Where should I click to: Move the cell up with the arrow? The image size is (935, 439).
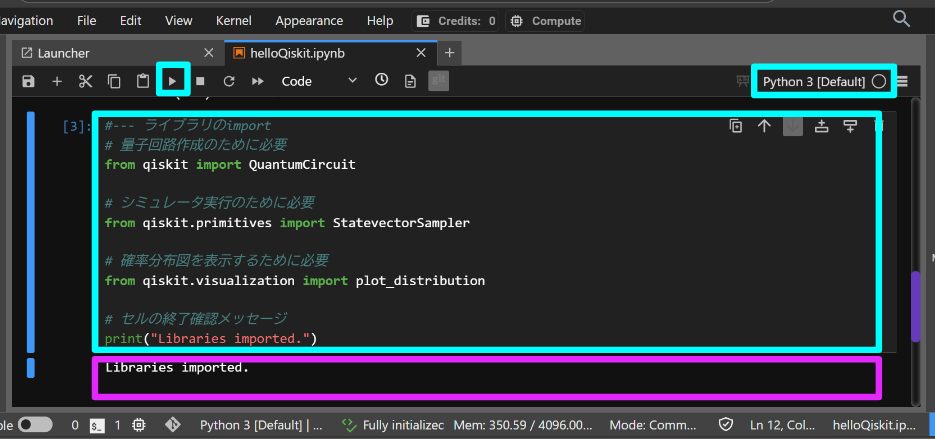pyautogui.click(x=764, y=126)
